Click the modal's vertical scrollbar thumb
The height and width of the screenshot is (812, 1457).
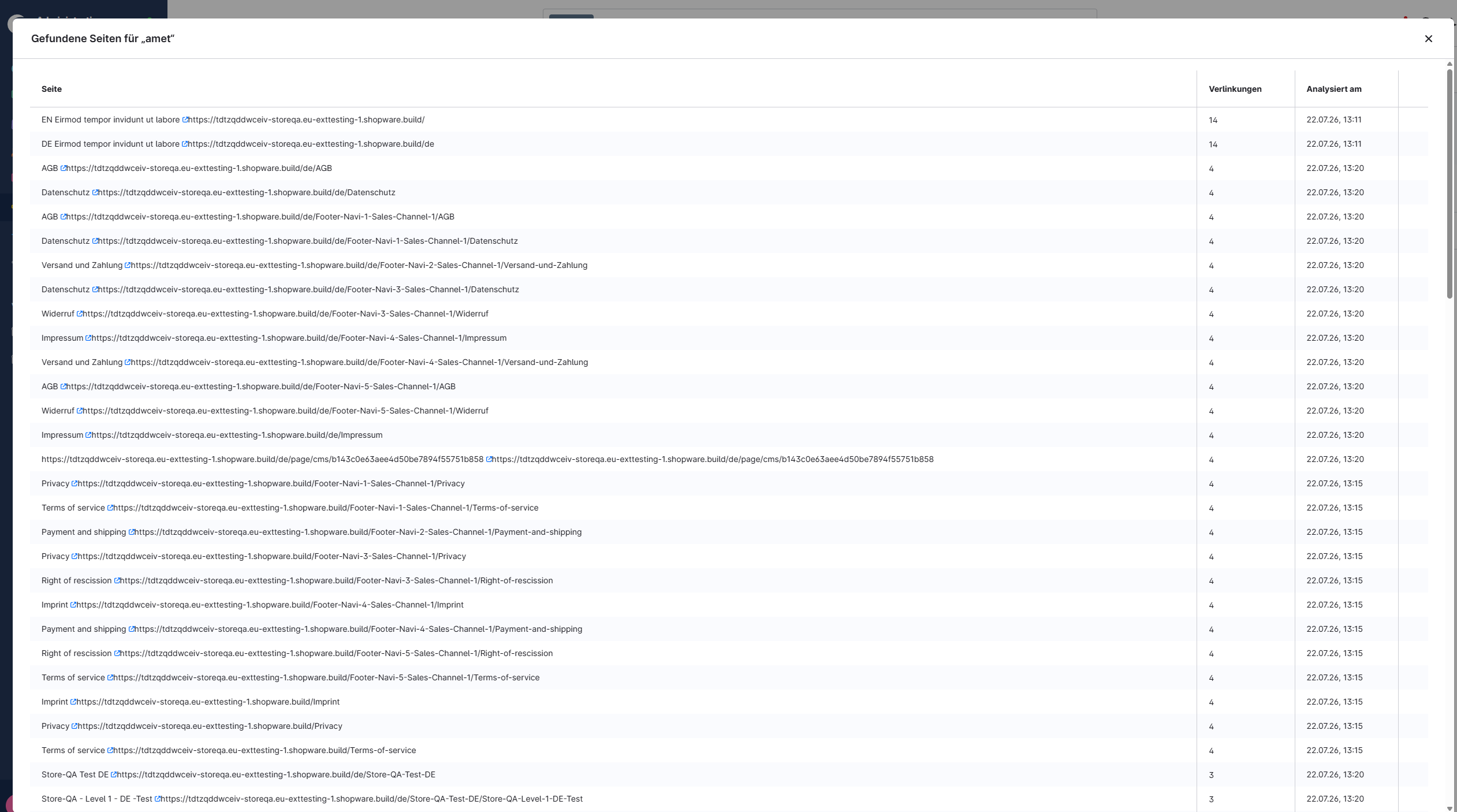(1449, 184)
